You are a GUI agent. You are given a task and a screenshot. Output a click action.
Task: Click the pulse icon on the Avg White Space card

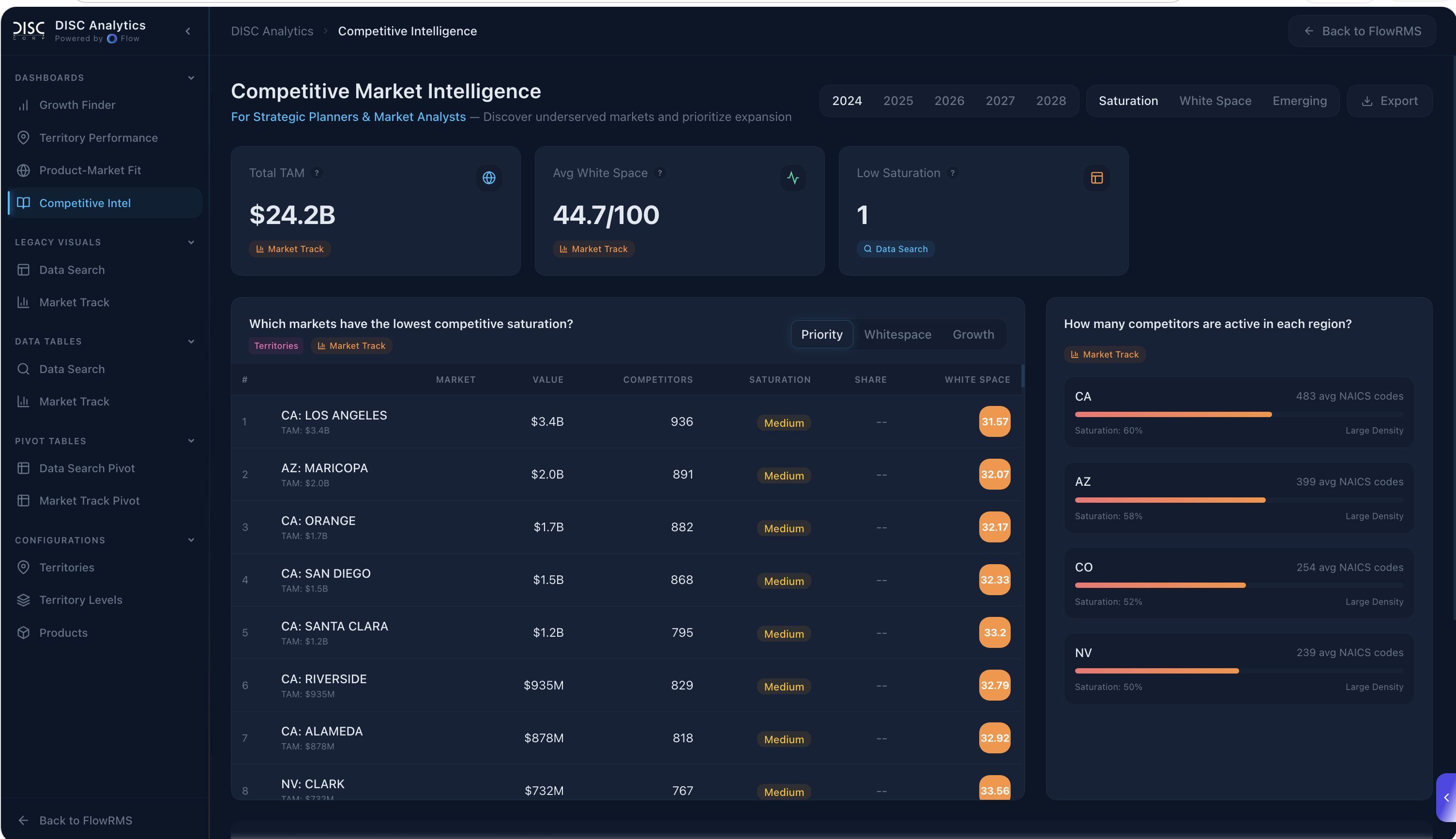pos(793,178)
